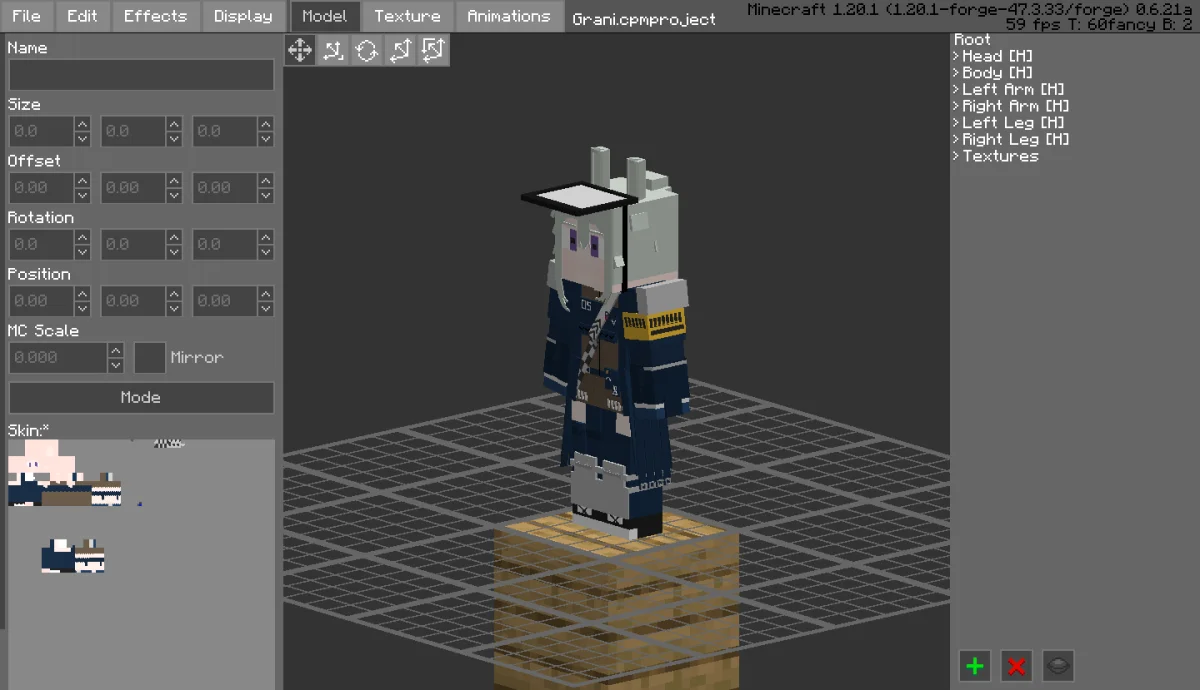The height and width of the screenshot is (690, 1200).
Task: Click the first Offset value field
Action: click(41, 187)
